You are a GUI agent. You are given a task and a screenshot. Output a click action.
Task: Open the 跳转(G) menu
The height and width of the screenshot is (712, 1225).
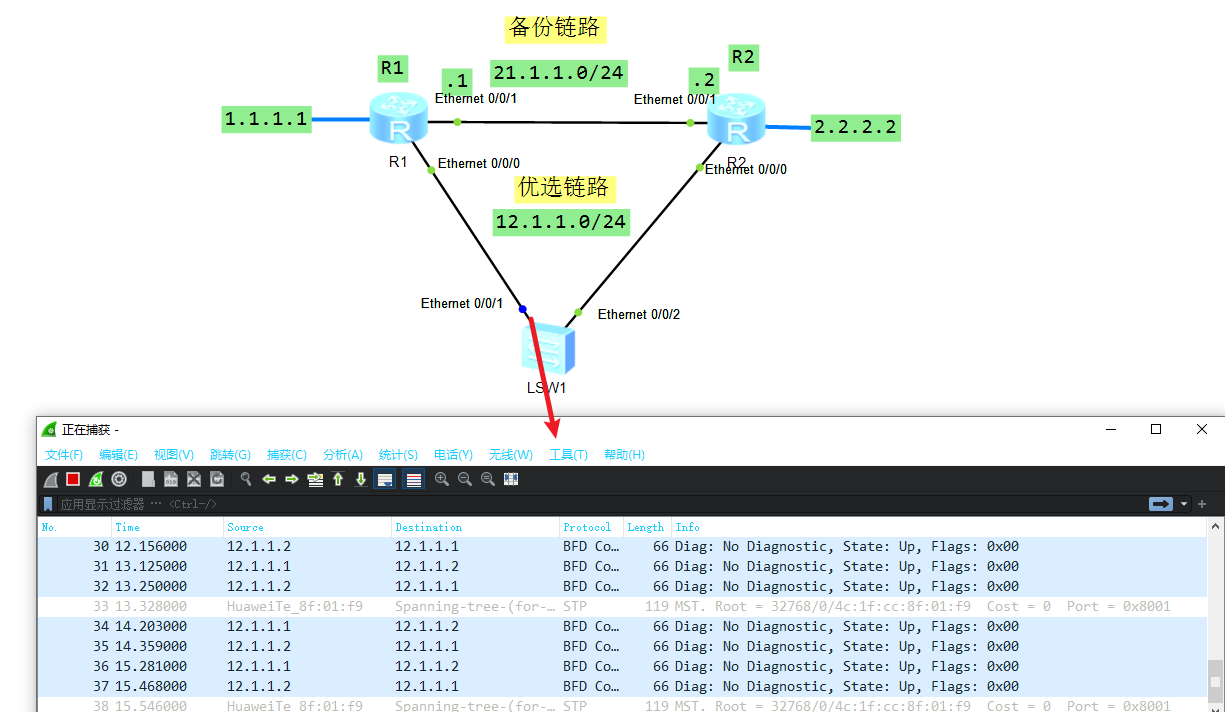click(230, 455)
